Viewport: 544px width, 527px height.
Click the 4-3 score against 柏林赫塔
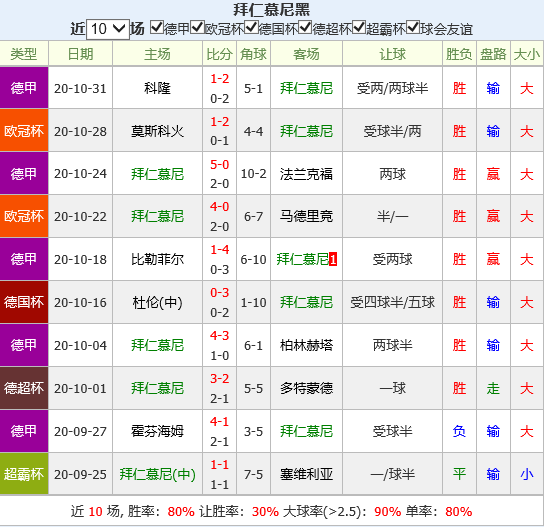click(x=220, y=336)
